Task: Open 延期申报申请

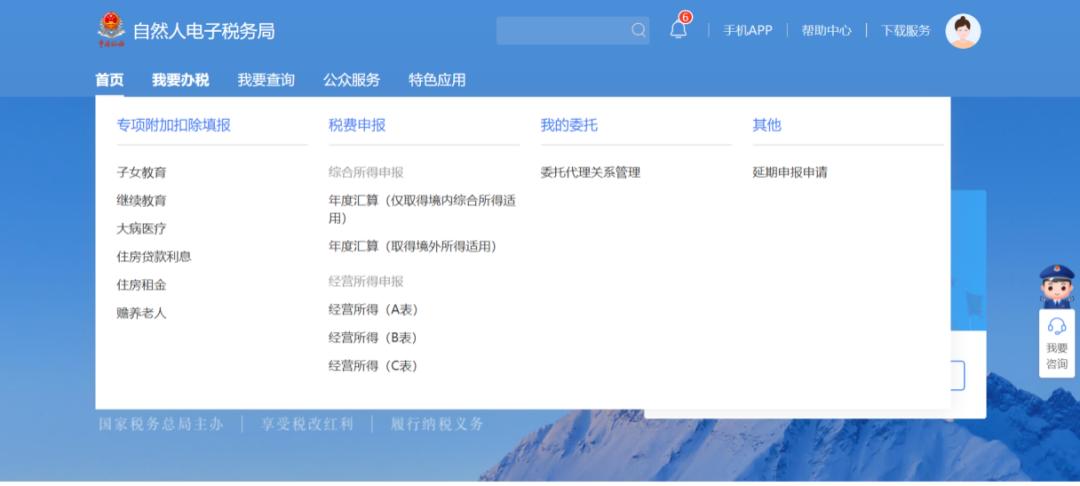Action: pos(790,173)
